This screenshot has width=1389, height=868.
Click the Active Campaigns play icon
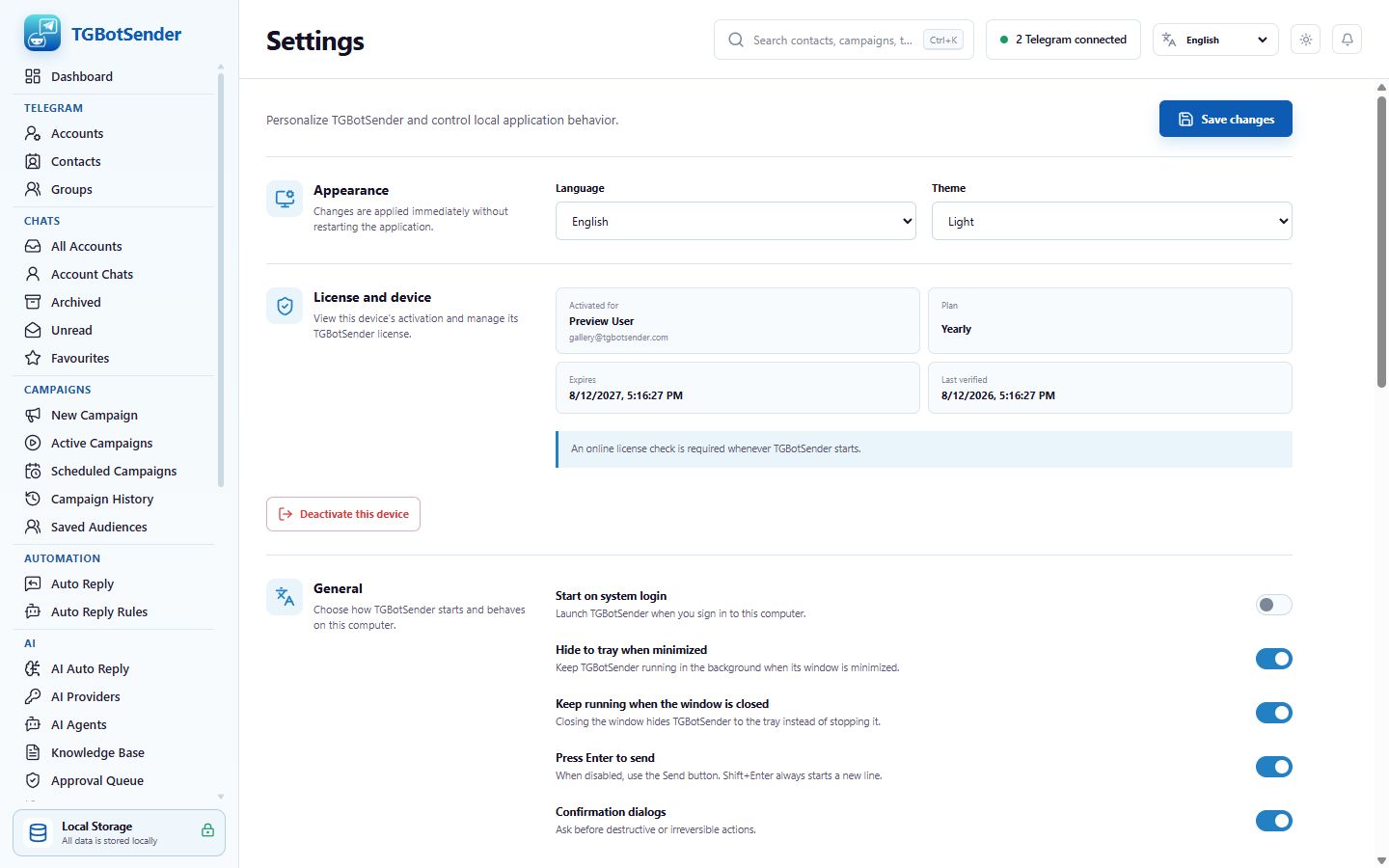pyautogui.click(x=33, y=443)
